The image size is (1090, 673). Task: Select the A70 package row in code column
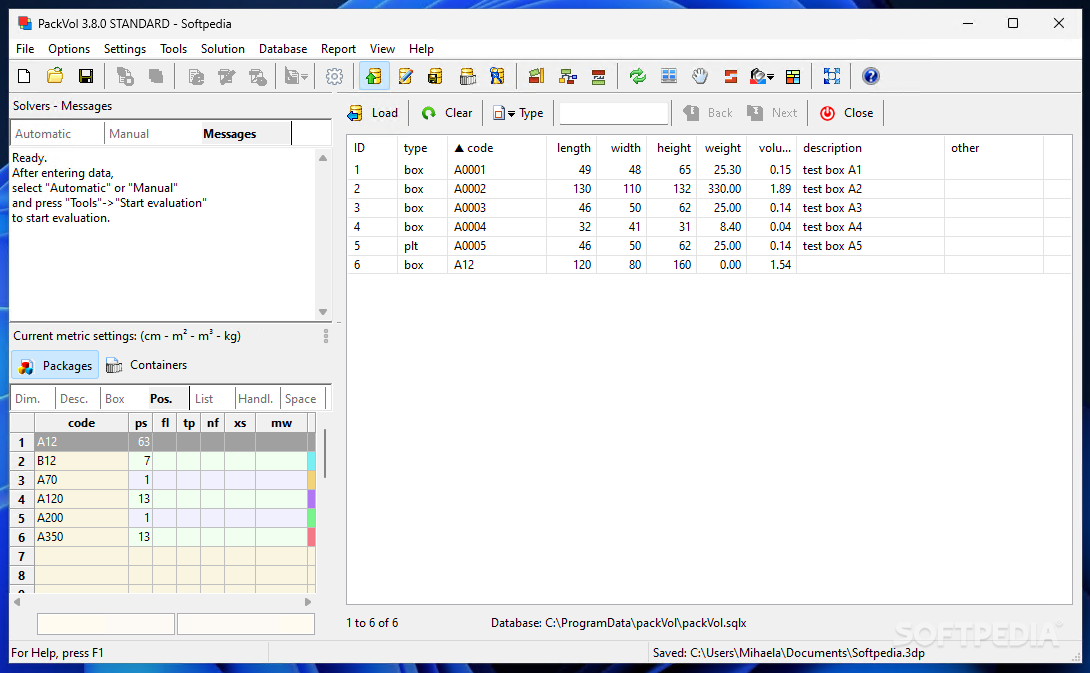coord(81,480)
